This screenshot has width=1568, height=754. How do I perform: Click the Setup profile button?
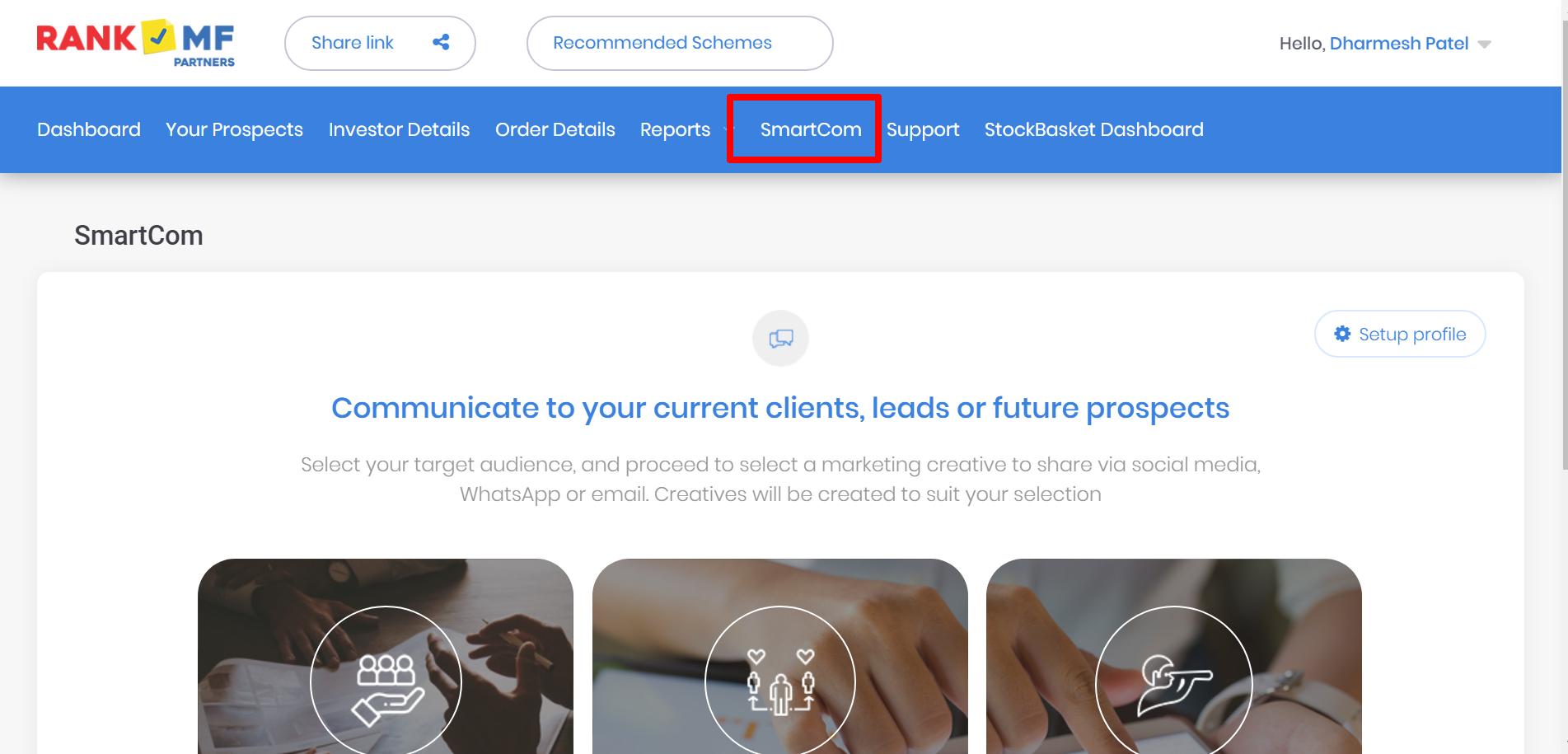pyautogui.click(x=1400, y=334)
